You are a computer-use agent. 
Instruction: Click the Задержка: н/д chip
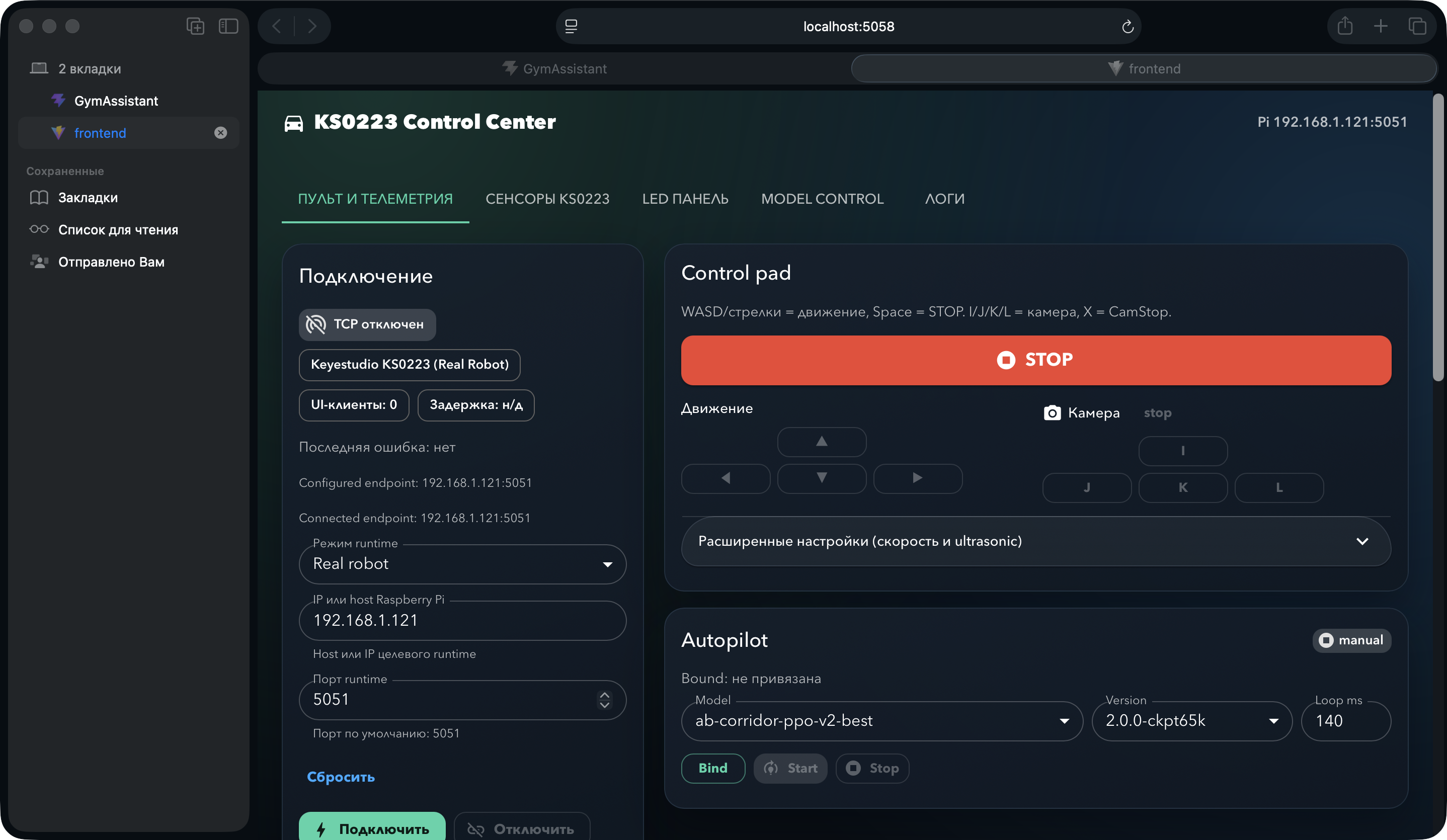tap(475, 405)
